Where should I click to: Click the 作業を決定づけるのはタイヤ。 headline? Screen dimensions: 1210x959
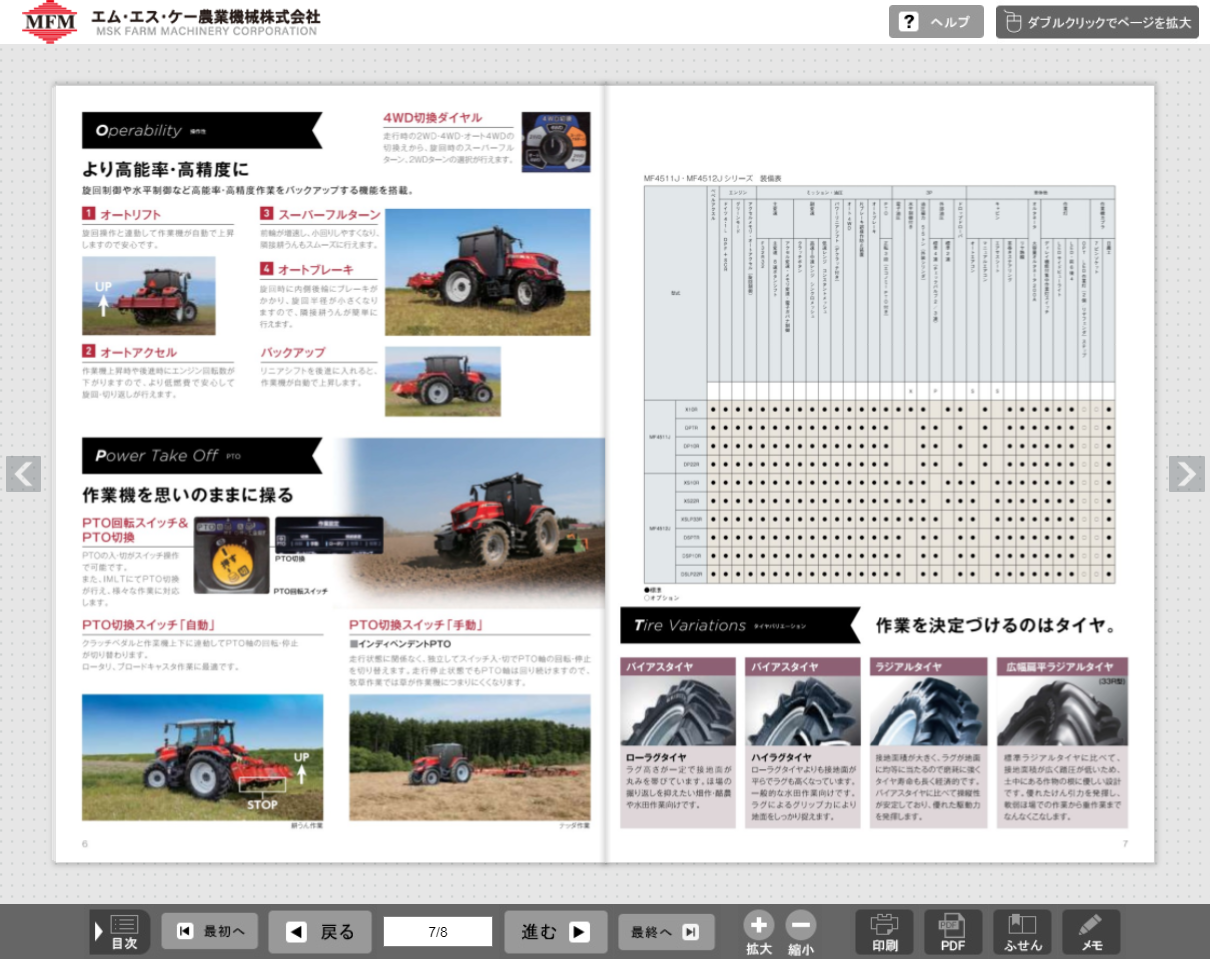tap(995, 625)
